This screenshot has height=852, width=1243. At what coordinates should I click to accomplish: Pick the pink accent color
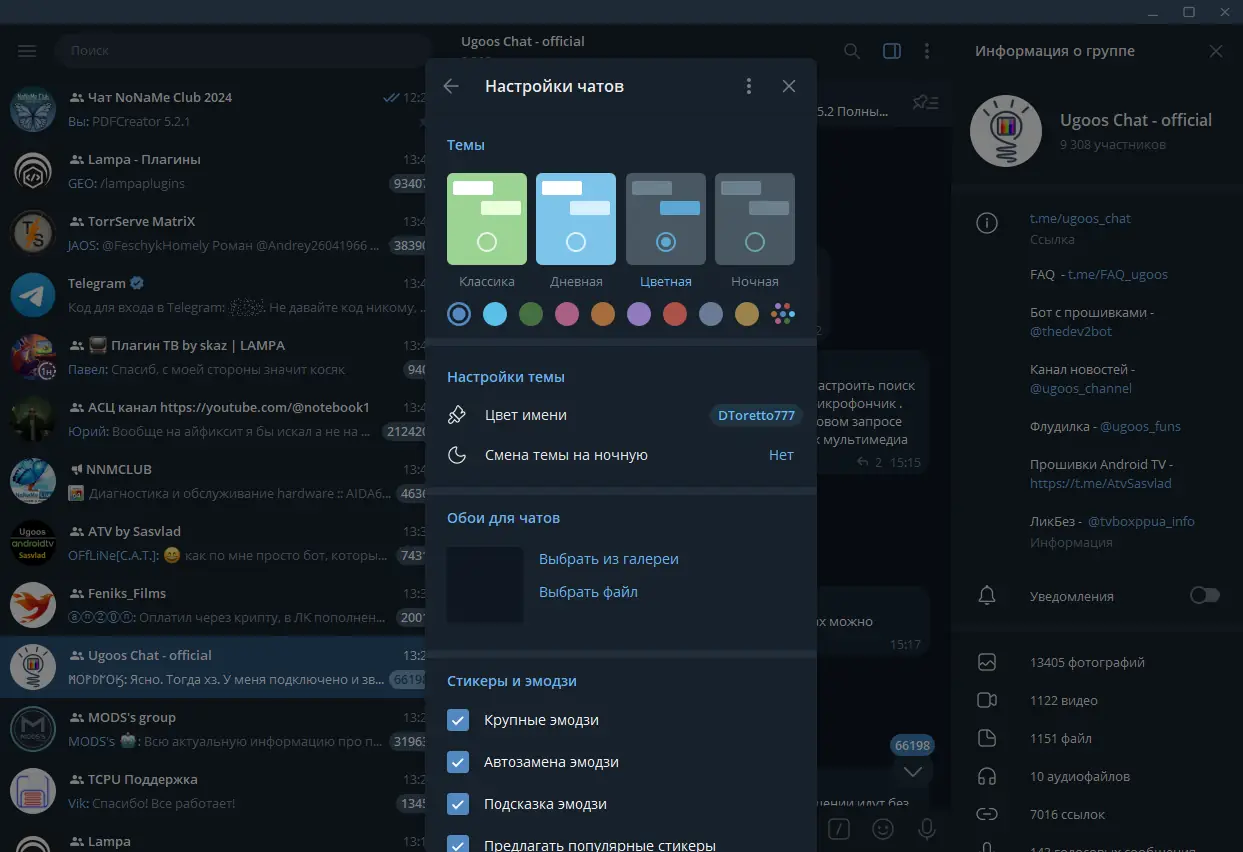tap(567, 314)
